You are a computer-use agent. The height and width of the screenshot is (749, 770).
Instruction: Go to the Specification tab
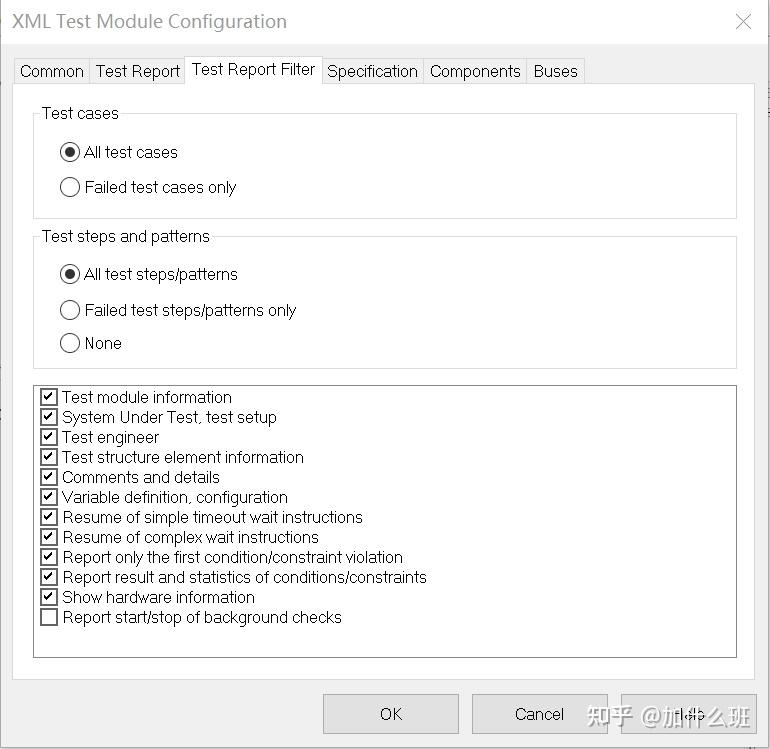click(x=372, y=71)
